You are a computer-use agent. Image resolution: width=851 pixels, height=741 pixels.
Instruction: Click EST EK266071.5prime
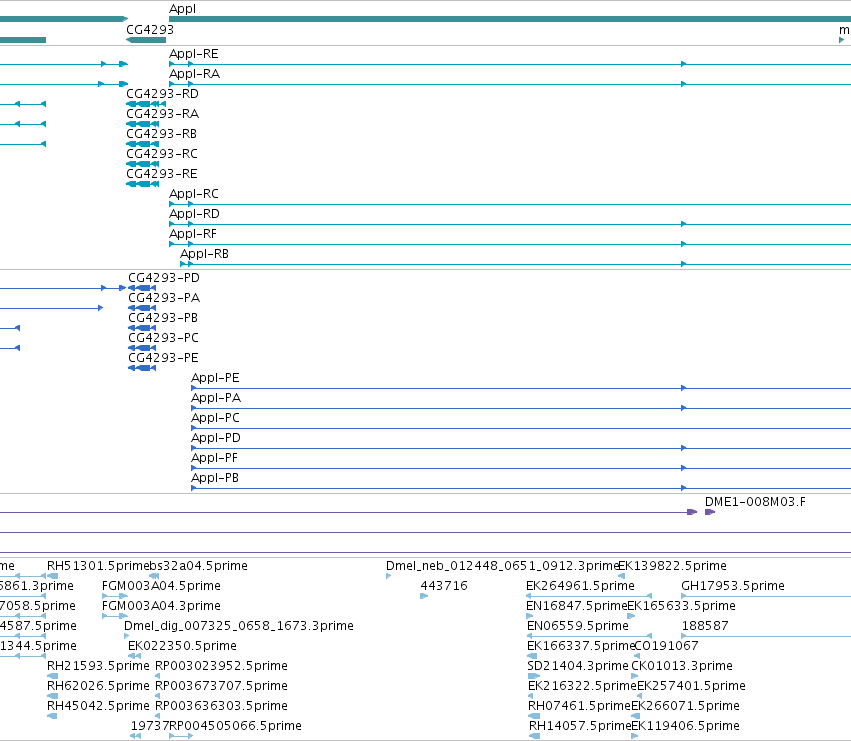click(x=685, y=707)
